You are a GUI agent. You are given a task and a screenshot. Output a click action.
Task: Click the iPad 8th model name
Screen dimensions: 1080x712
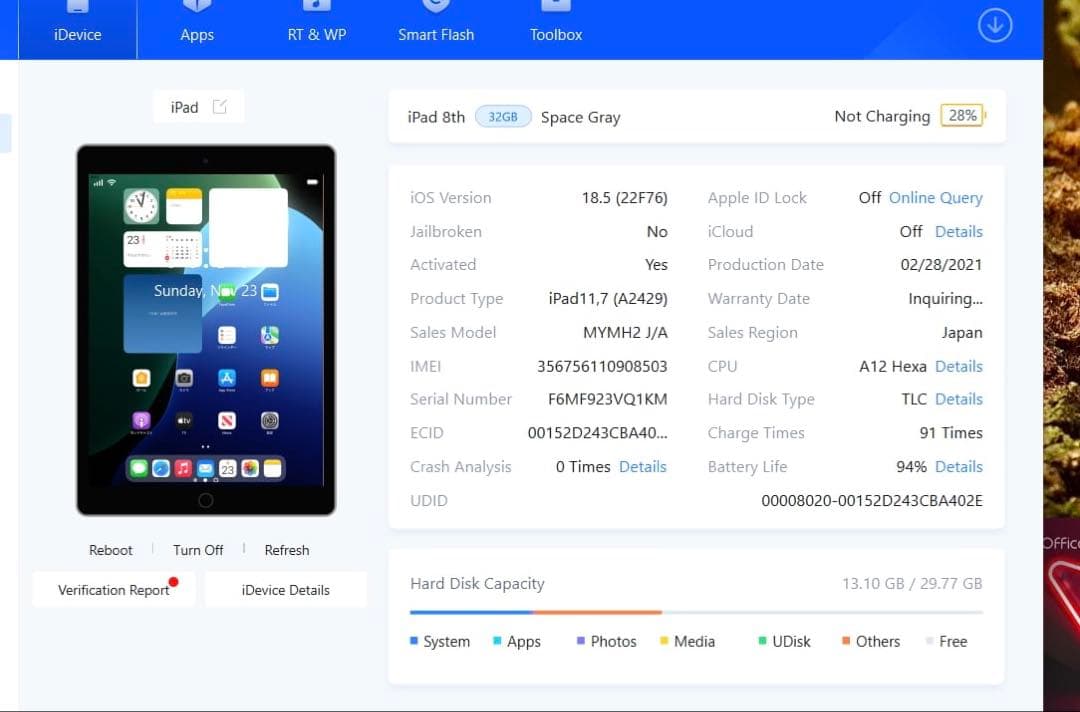pos(436,117)
